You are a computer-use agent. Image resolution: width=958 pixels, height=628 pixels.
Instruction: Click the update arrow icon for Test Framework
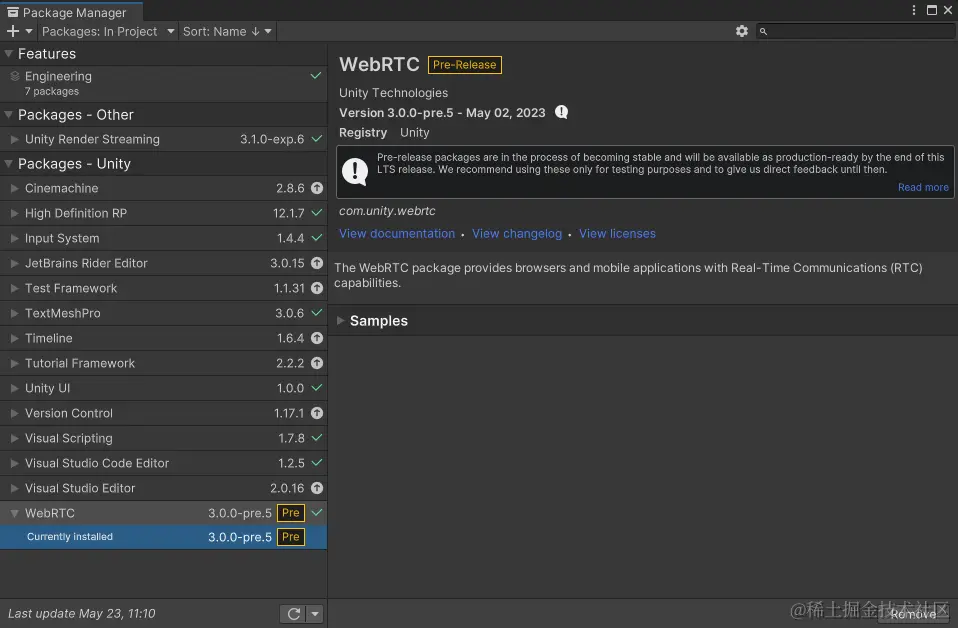(x=316, y=288)
